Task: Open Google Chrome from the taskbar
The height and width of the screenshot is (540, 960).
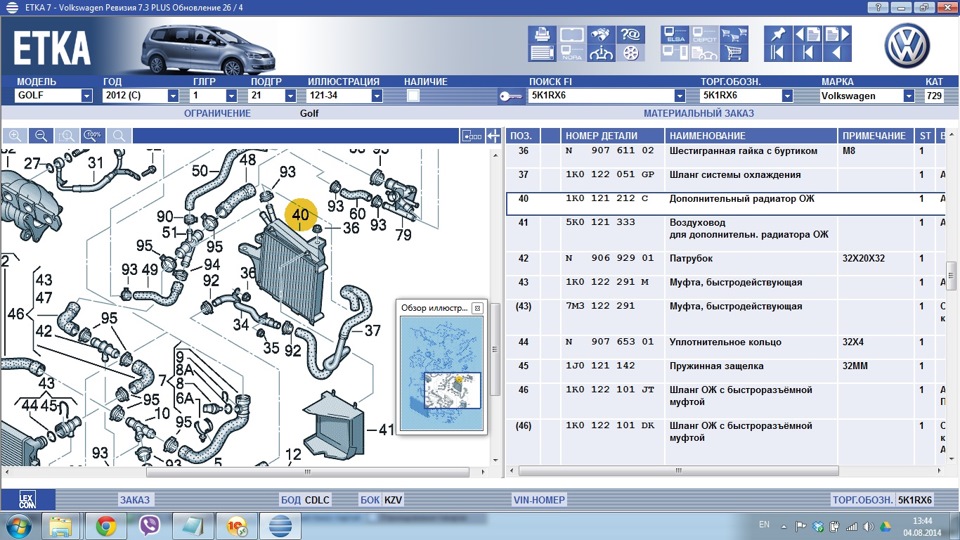Action: 106,526
